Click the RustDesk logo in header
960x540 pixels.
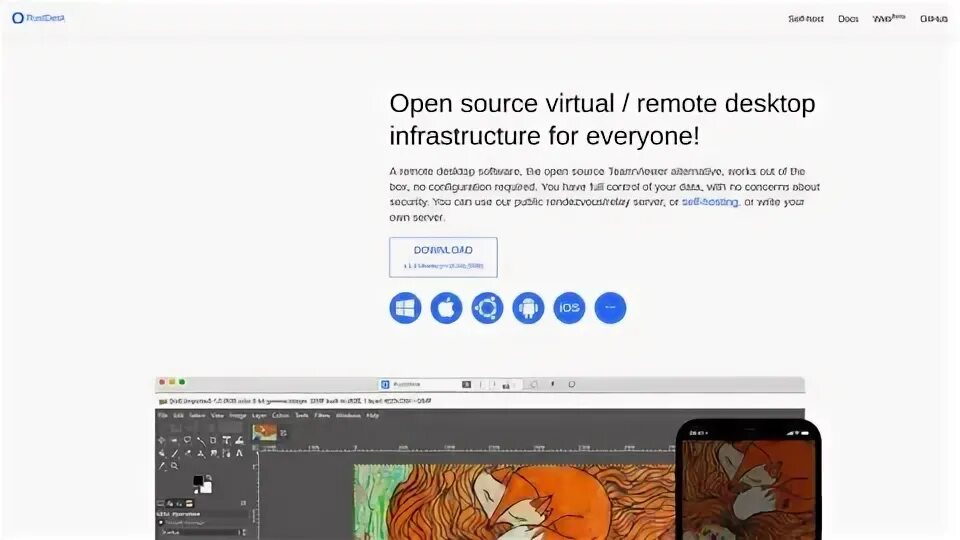coord(38,18)
